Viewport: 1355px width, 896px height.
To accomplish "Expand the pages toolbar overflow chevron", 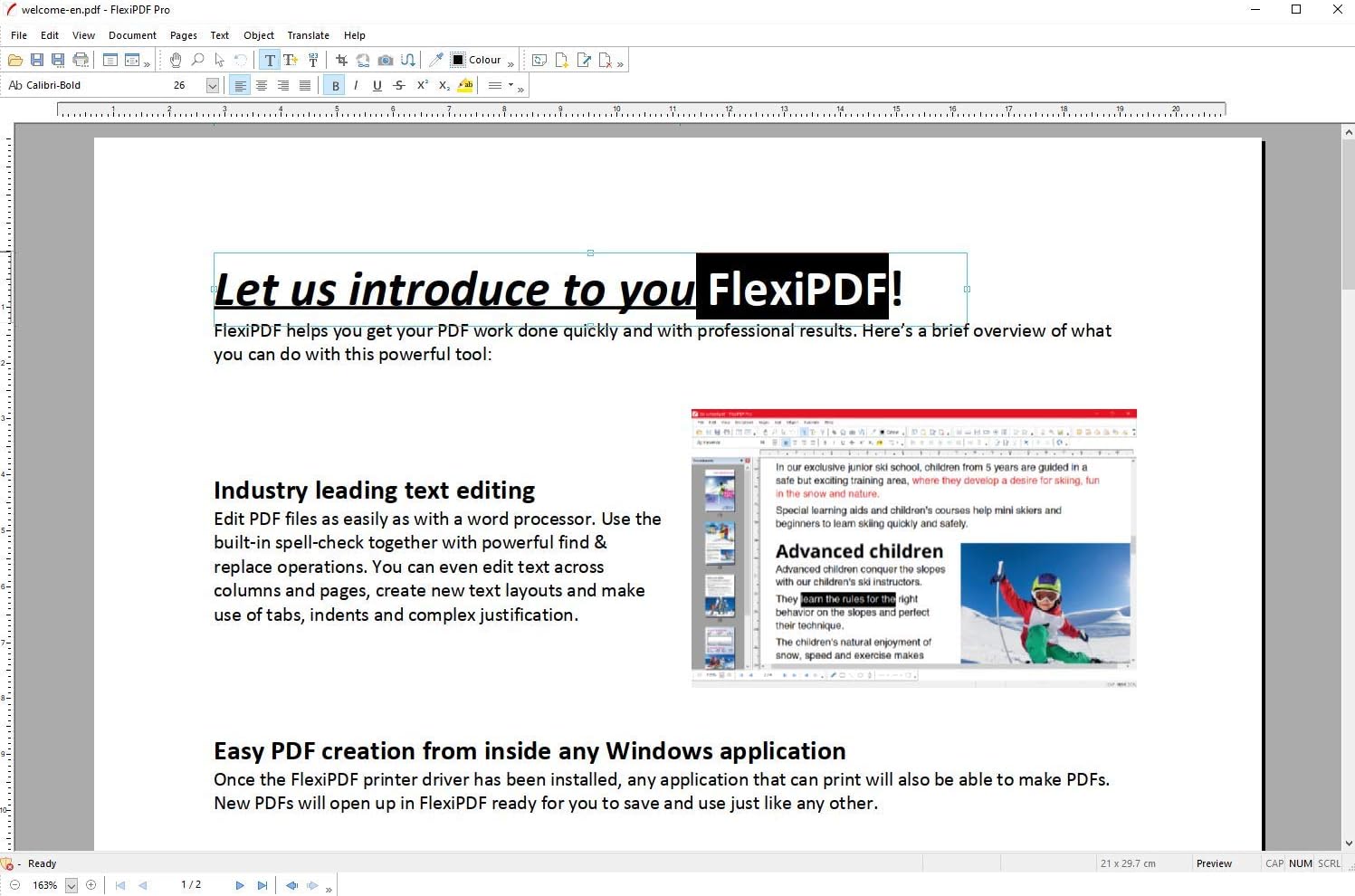I will click(620, 63).
